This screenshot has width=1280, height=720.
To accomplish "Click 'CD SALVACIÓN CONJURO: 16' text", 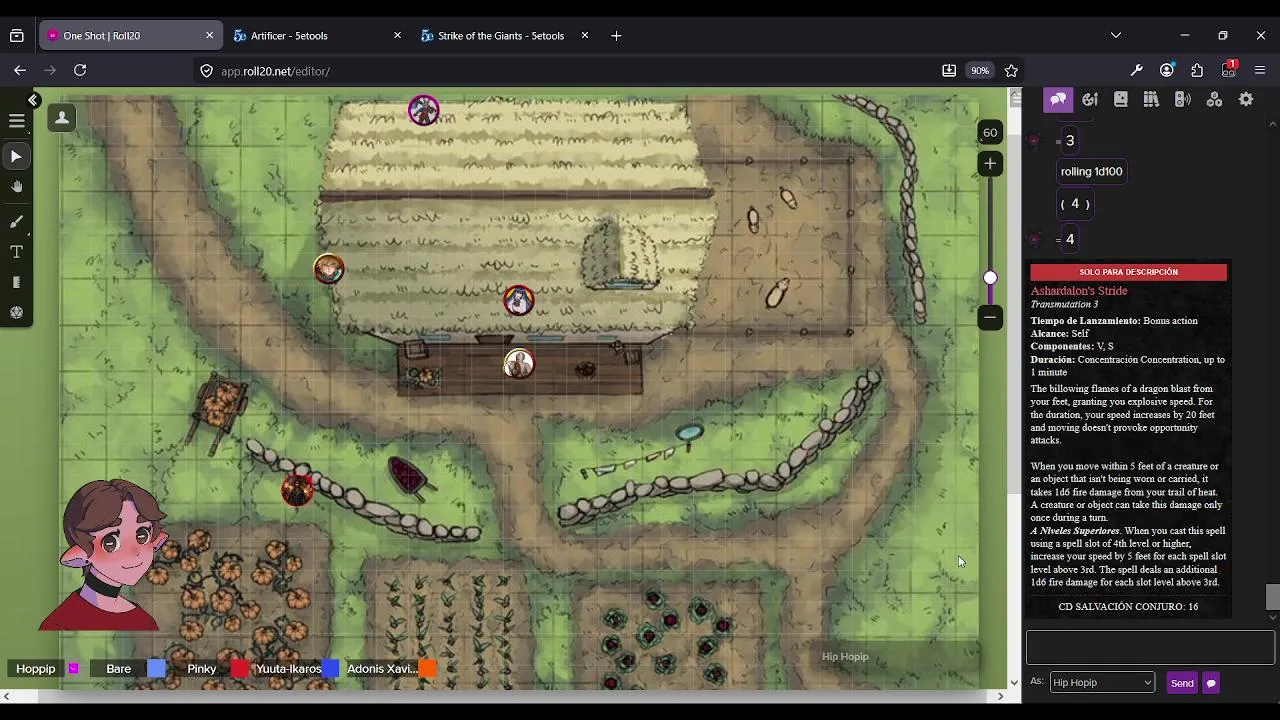I will point(1128,607).
